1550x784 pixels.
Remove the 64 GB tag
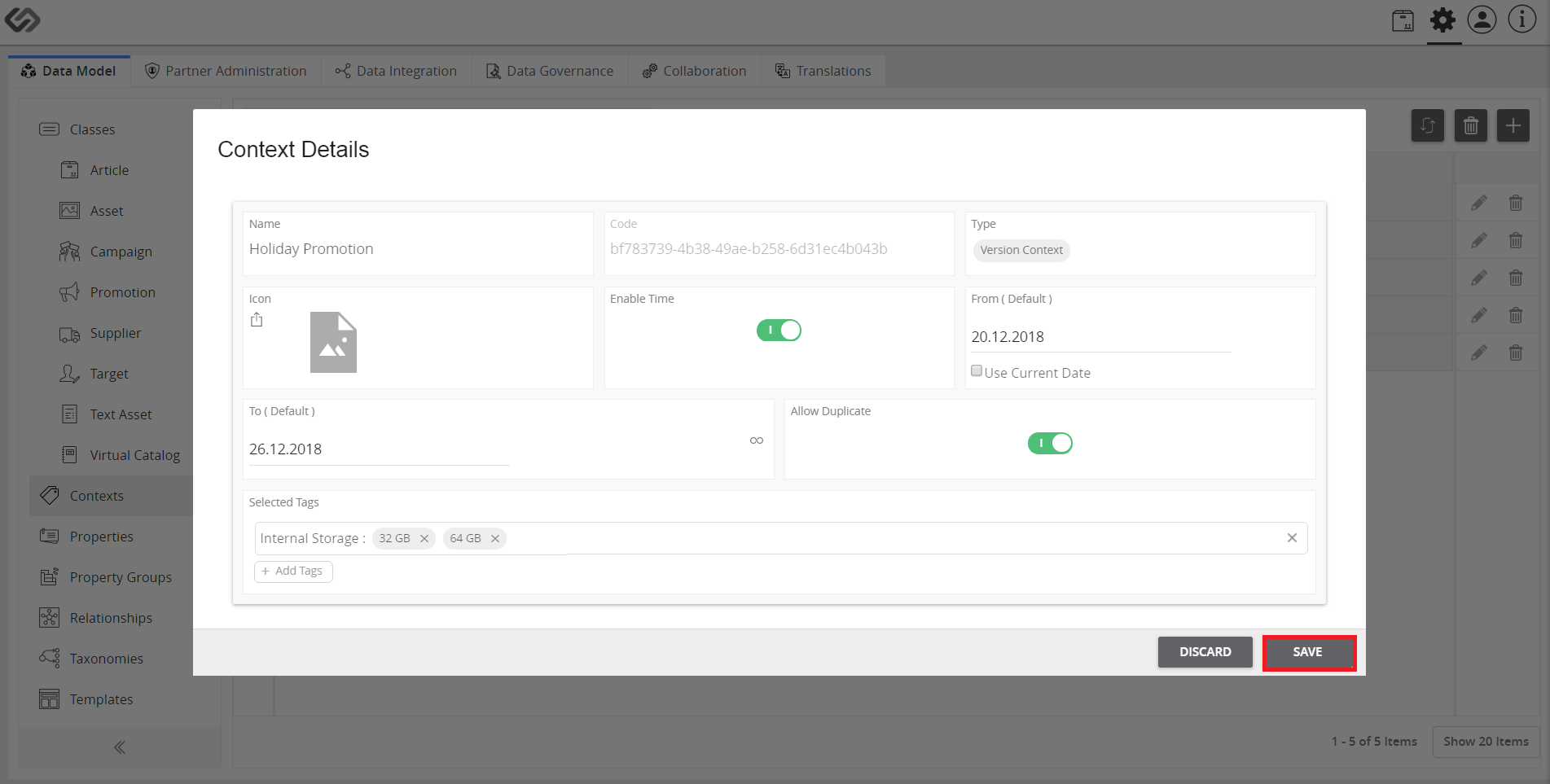494,538
